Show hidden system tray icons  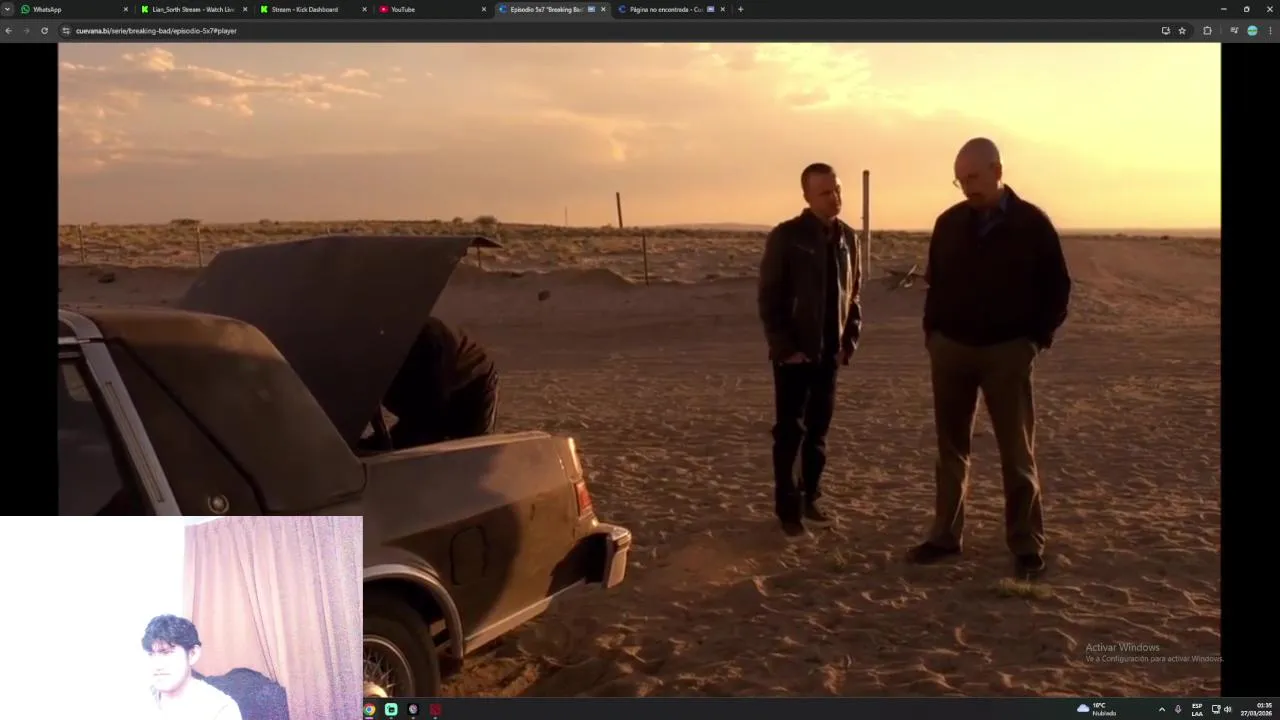coord(1161,709)
